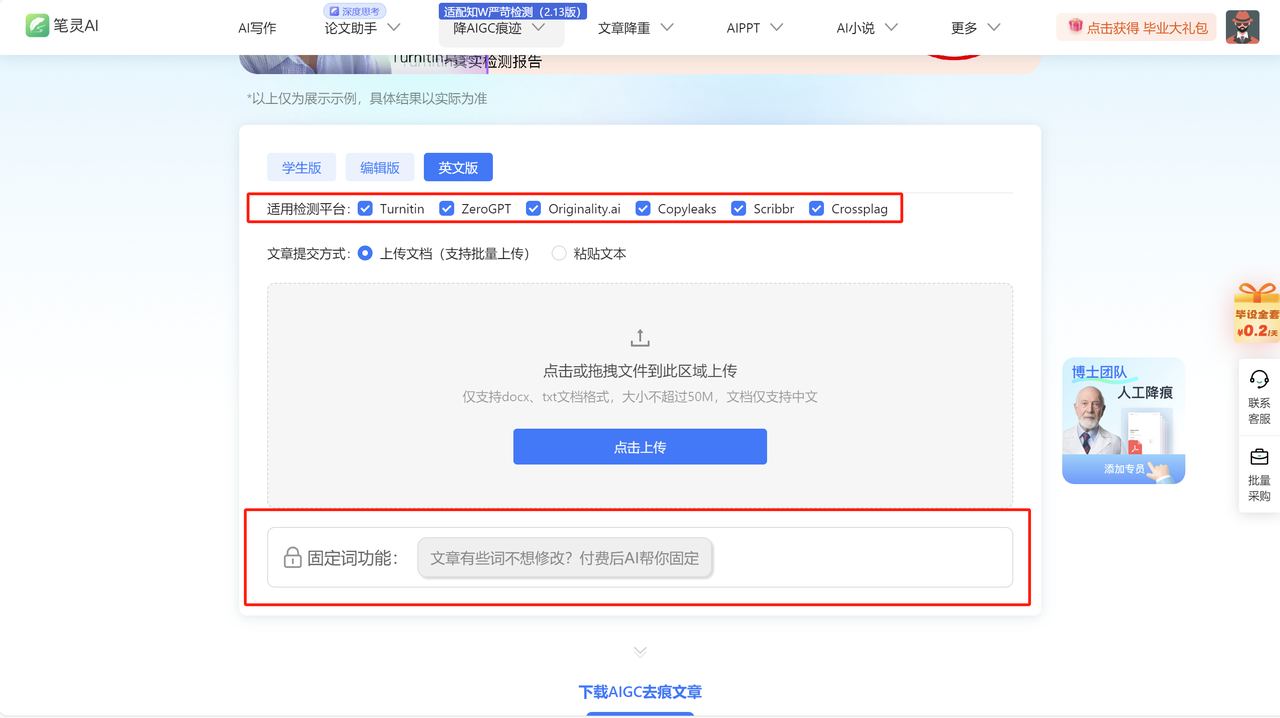Click the upload arrow icon
The width and height of the screenshot is (1280, 718).
coord(640,338)
